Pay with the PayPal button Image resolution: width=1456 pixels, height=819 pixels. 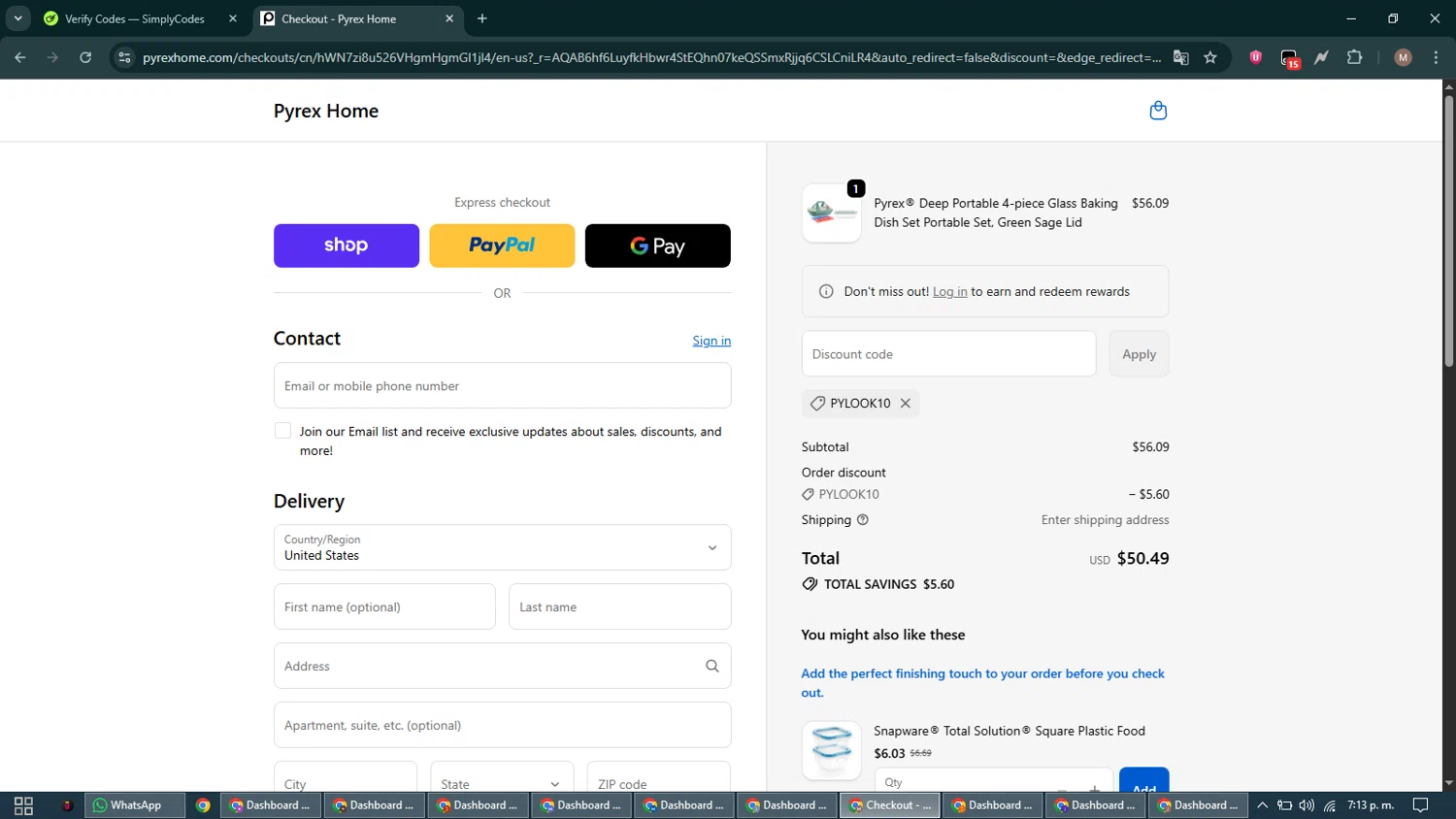coord(502,246)
